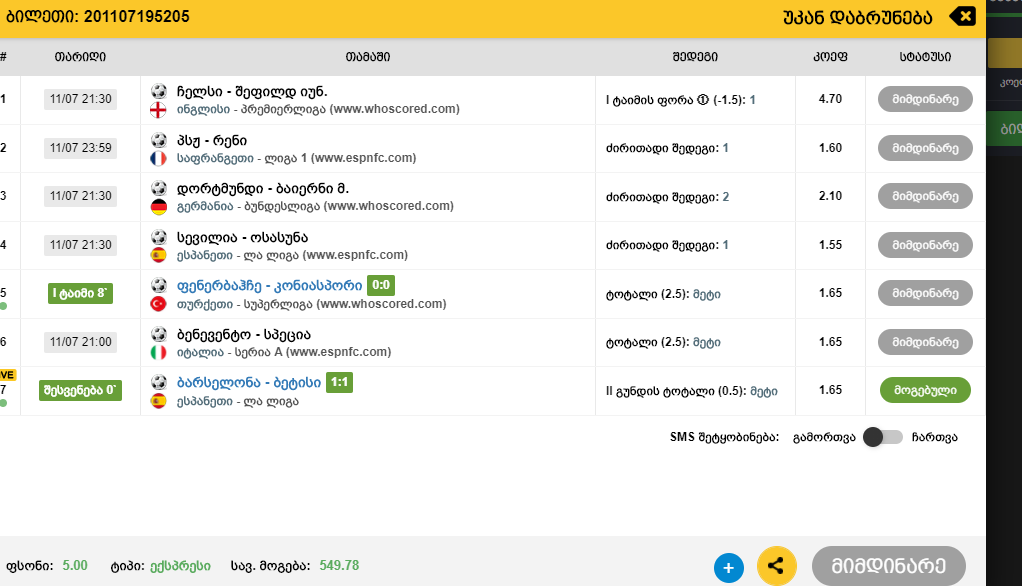The image size is (1022, 586).
Task: Click the 1:1 live score badge
Action: click(339, 383)
